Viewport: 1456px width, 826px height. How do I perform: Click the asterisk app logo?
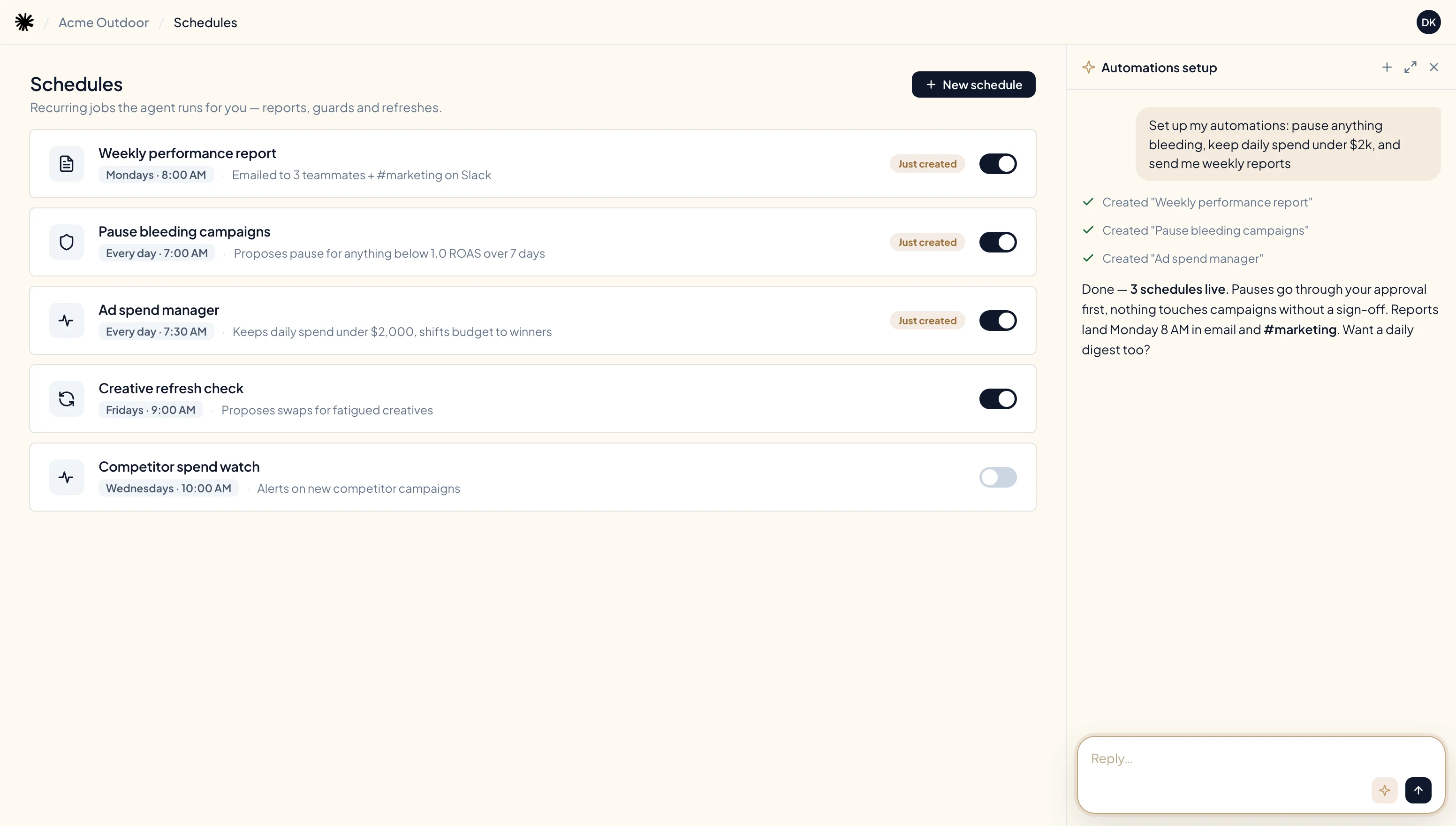[x=24, y=22]
